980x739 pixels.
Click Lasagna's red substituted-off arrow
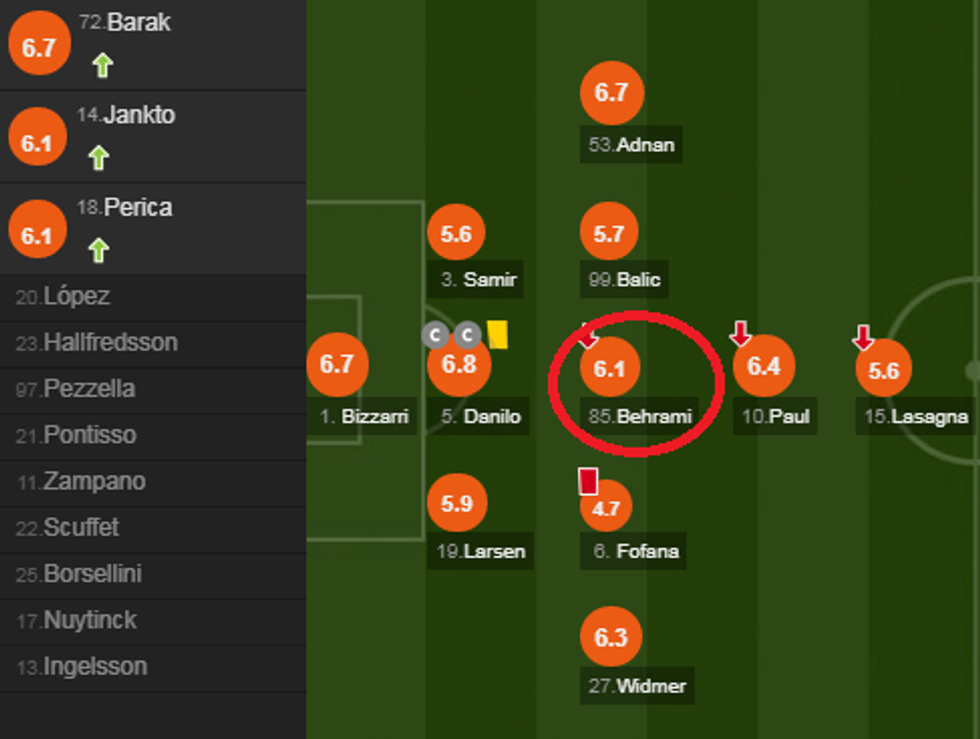863,338
